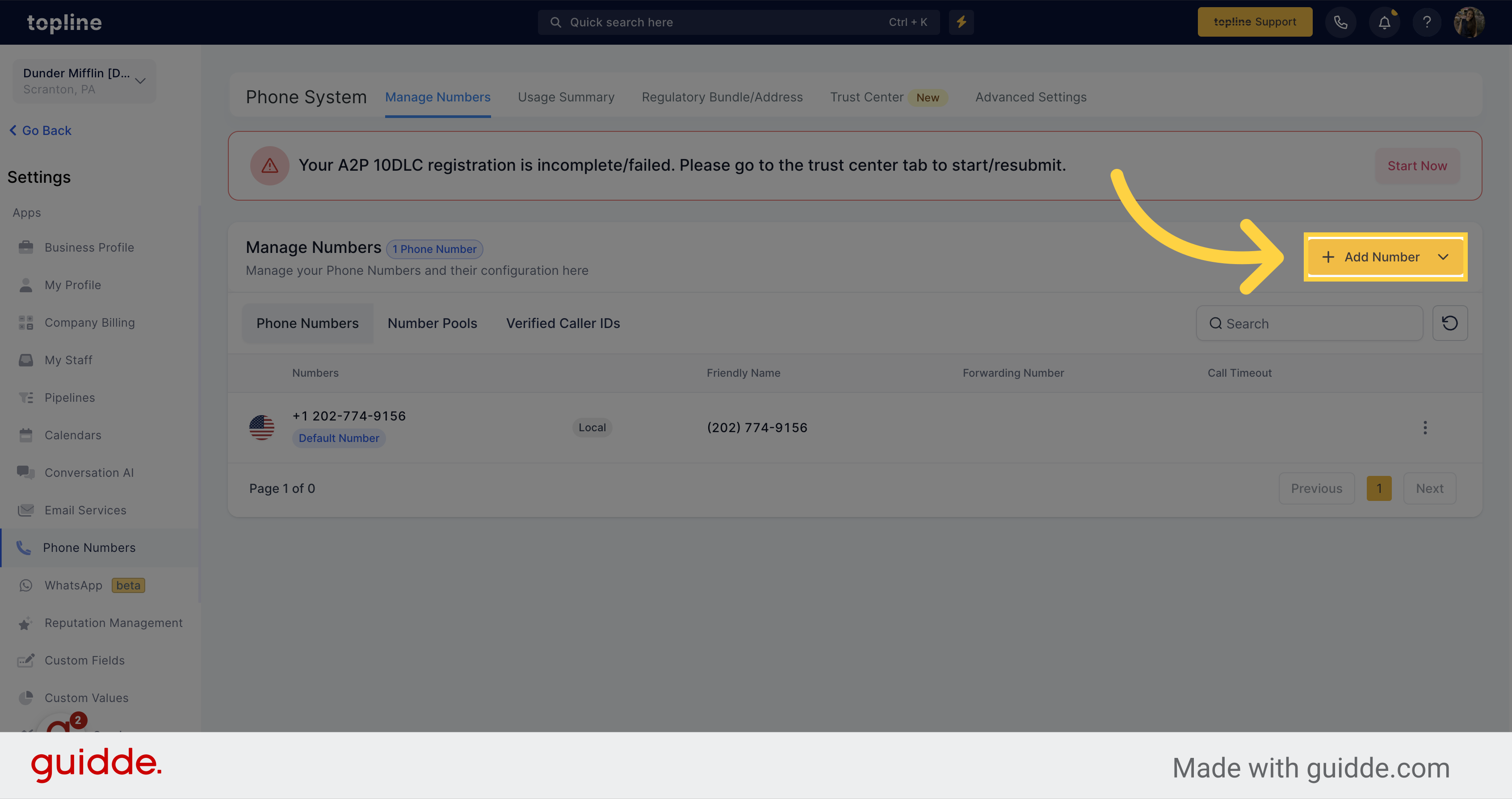1512x799 pixels.
Task: Click the topline logo
Action: point(65,22)
